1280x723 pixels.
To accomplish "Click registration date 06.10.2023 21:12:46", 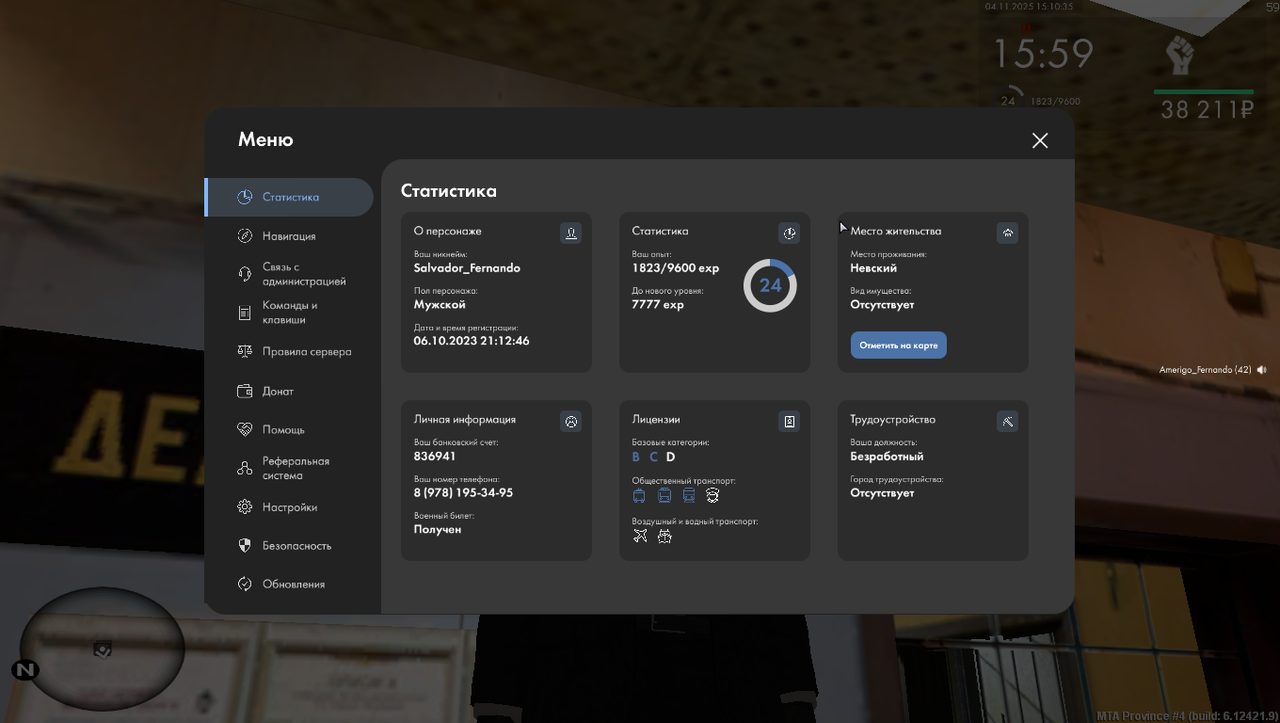I will point(472,341).
